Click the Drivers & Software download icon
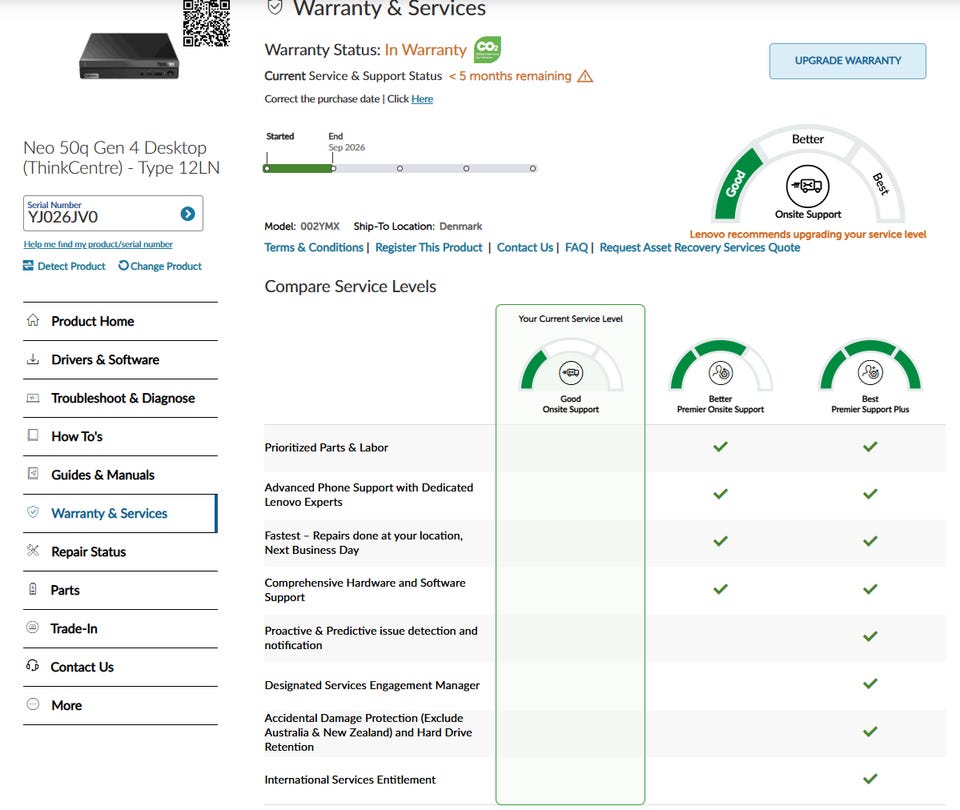Screen dimensions: 960x810 click(x=33, y=359)
